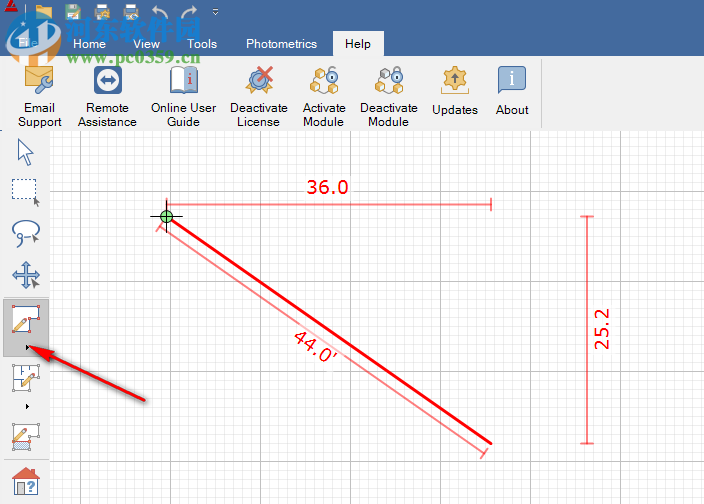Image resolution: width=704 pixels, height=504 pixels.
Task: Save project using the diskette icon
Action: 73,11
